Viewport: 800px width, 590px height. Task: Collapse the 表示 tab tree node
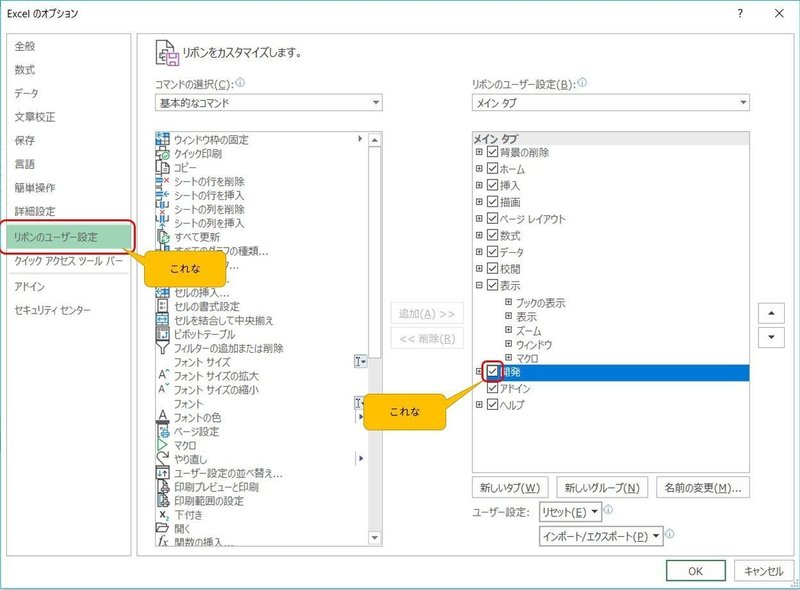[479, 285]
